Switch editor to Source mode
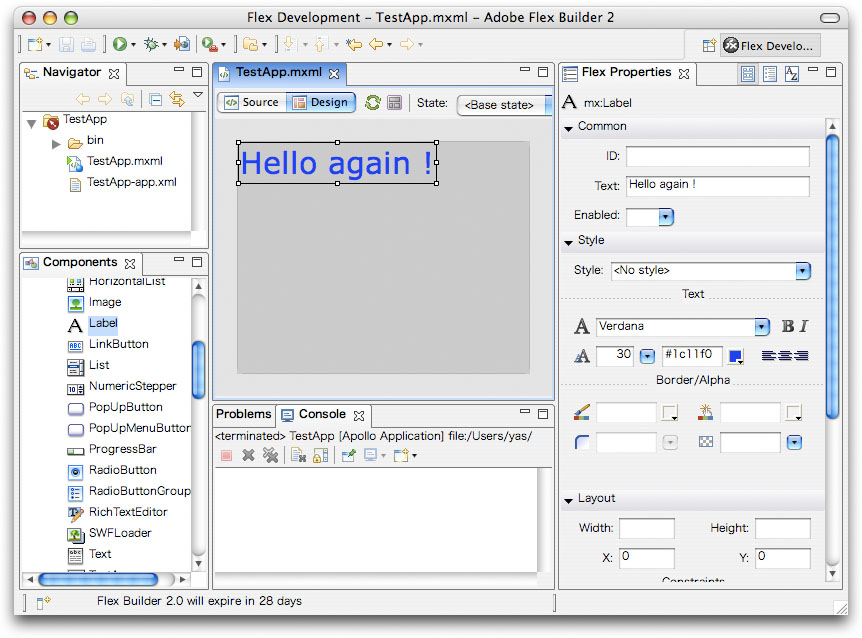The width and height of the screenshot is (862, 638). pyautogui.click(x=252, y=103)
